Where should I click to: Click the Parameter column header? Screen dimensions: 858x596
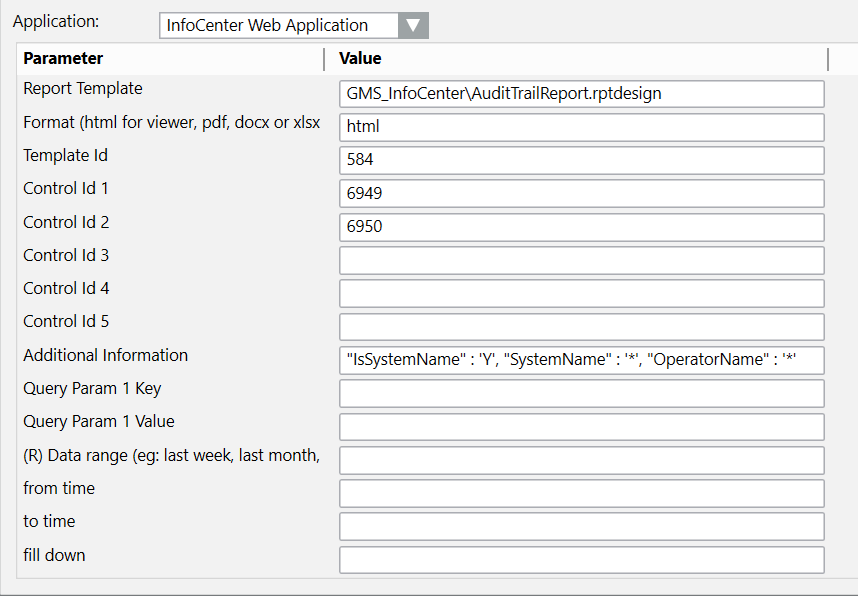[170, 59]
